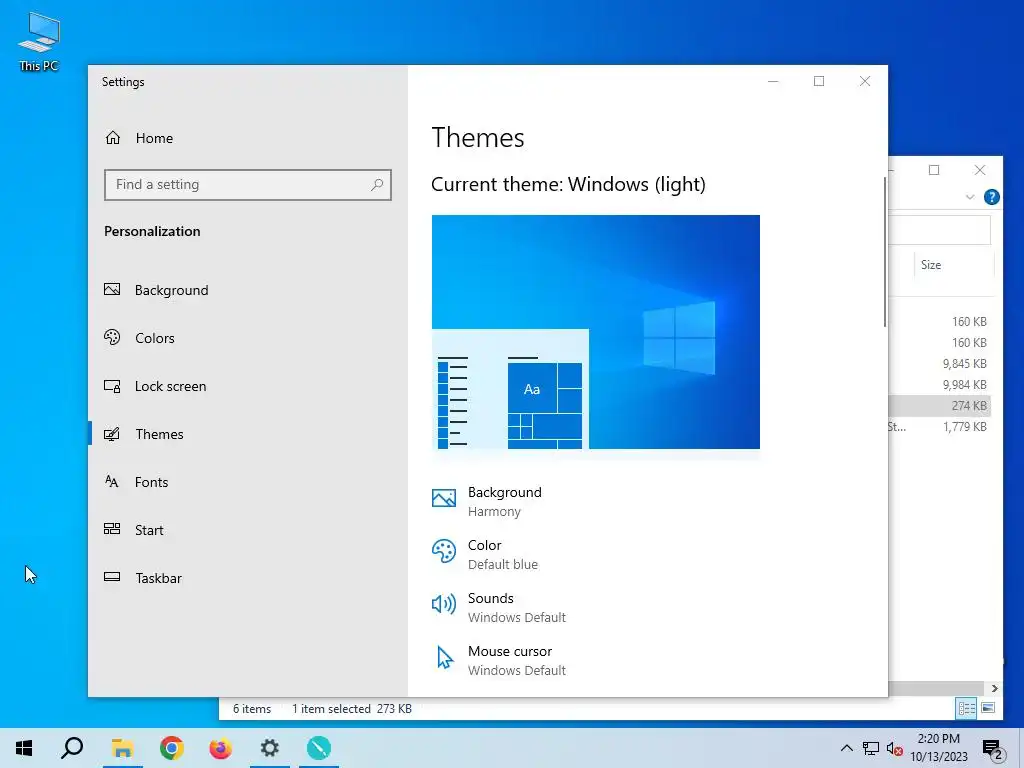This screenshot has height=768, width=1024.
Task: Open Fonts settings page
Action: (136, 482)
